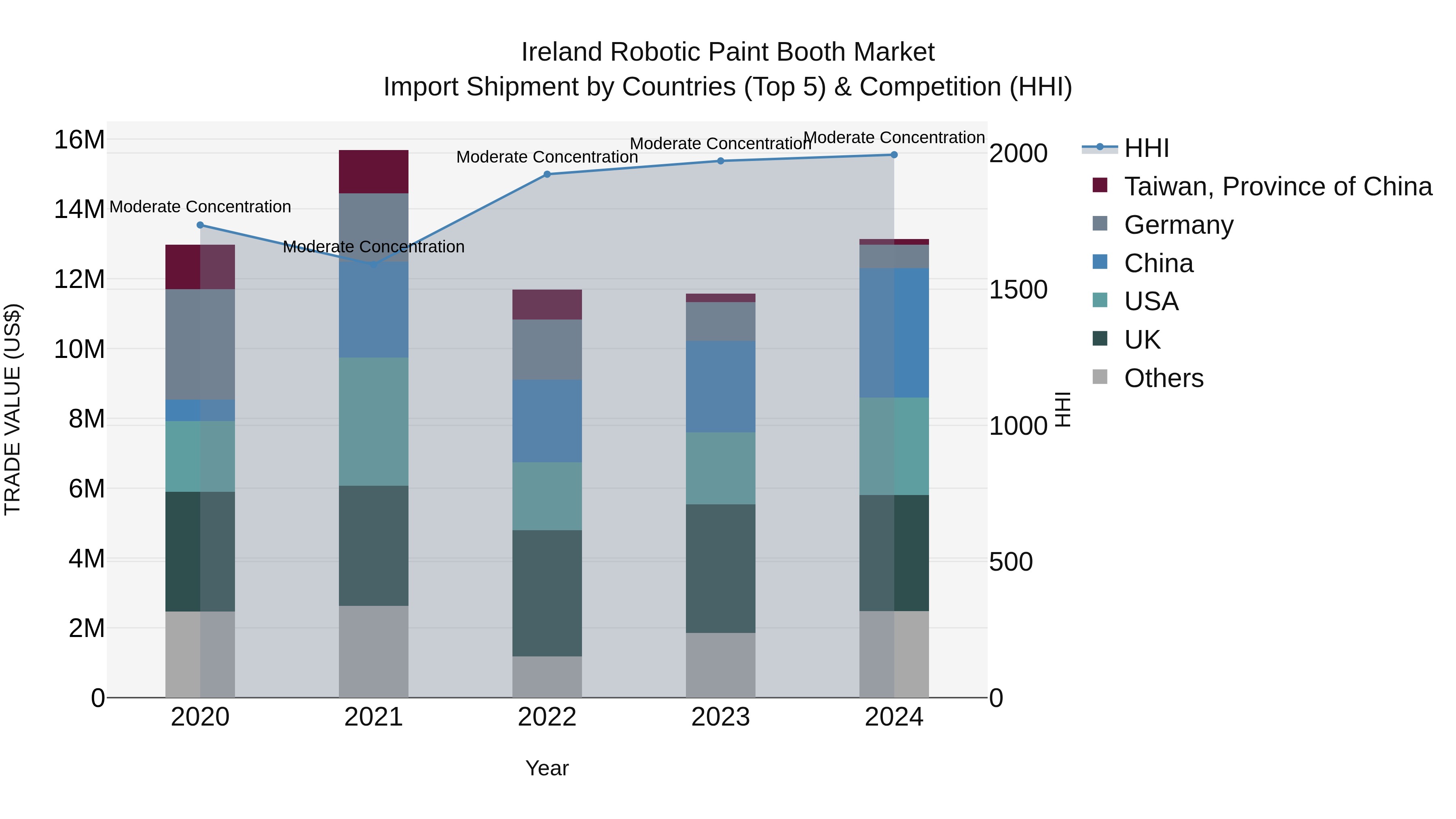
Task: Click the Germany slate legend swatch
Action: pyautogui.click(x=1100, y=223)
